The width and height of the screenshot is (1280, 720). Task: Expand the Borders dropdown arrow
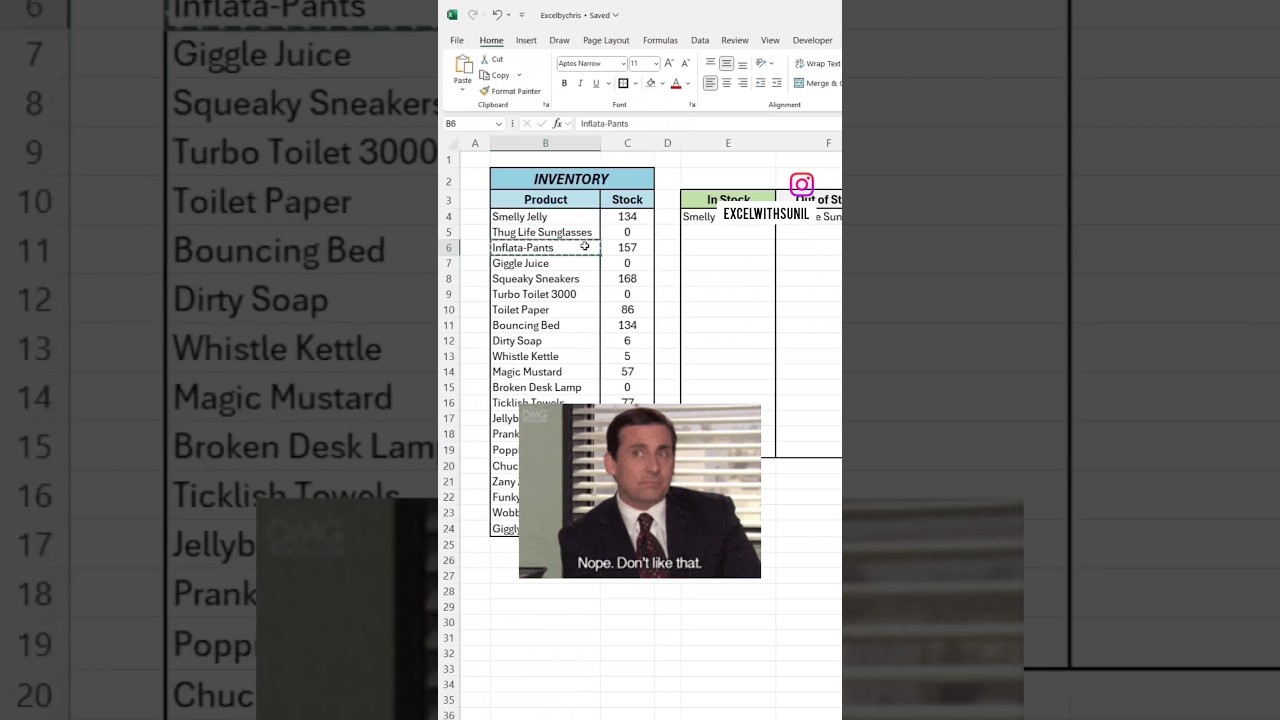[x=635, y=83]
